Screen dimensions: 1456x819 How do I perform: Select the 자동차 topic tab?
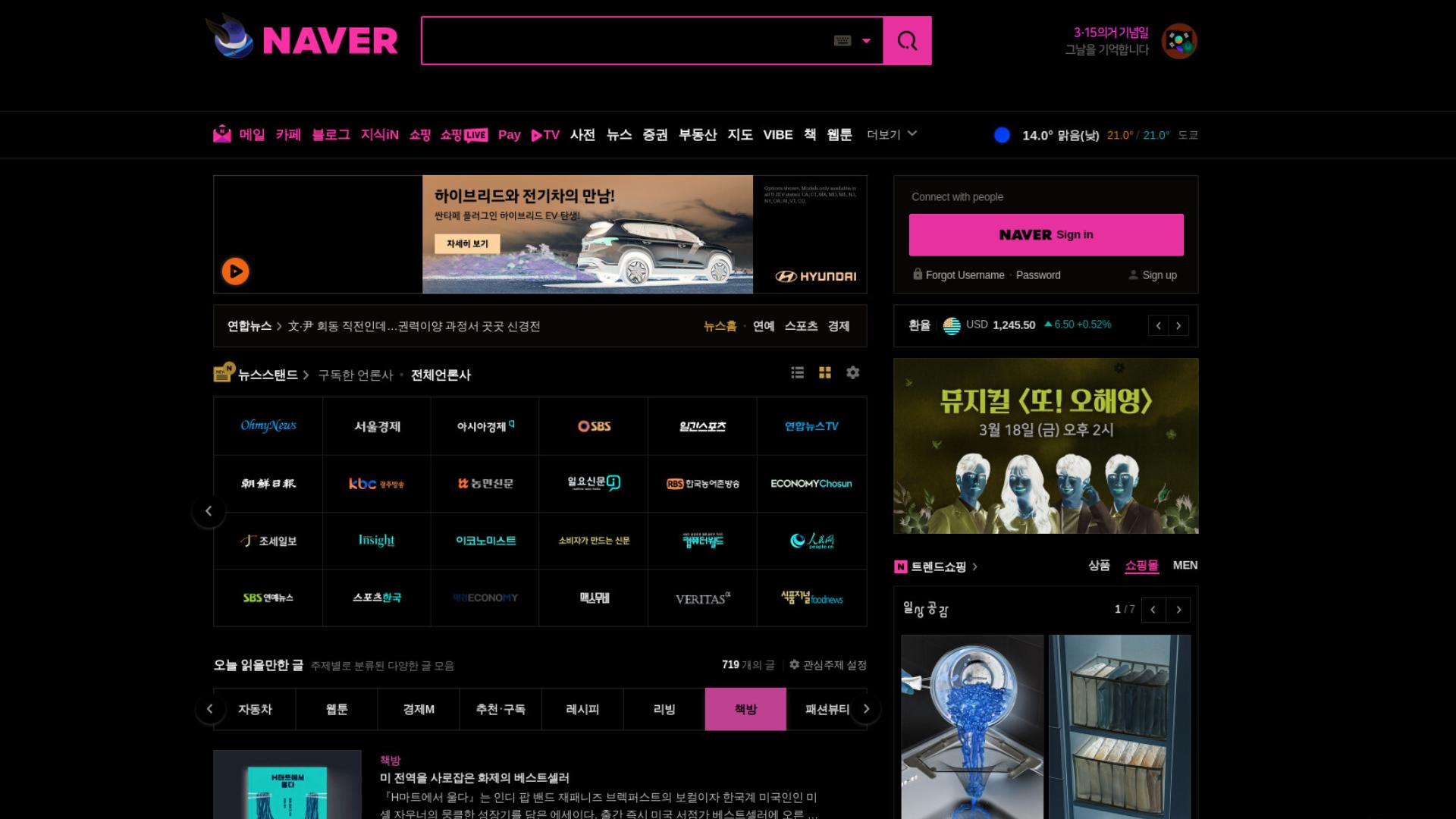point(255,709)
